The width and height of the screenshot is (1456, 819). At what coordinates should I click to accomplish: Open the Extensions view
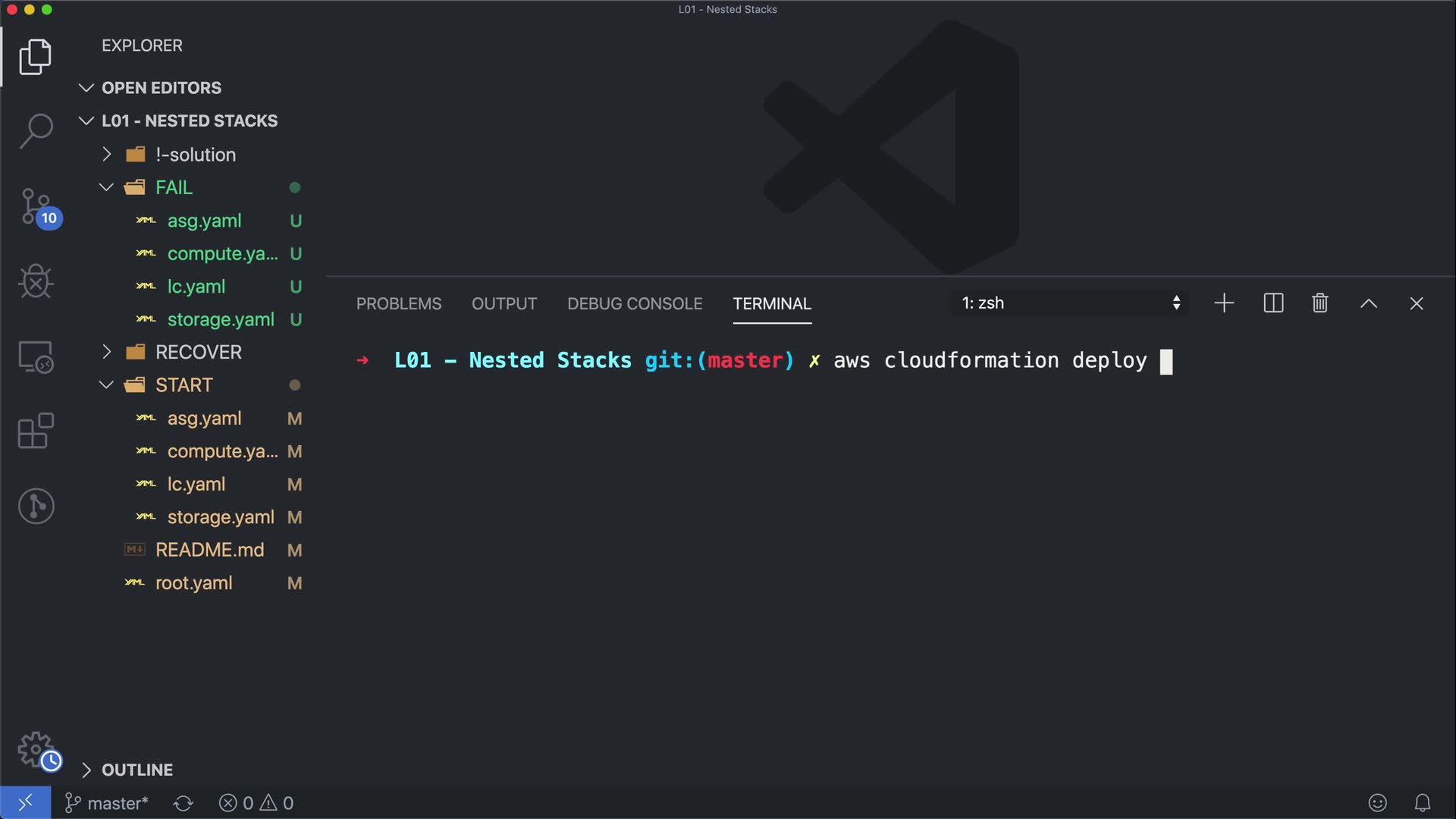(36, 431)
